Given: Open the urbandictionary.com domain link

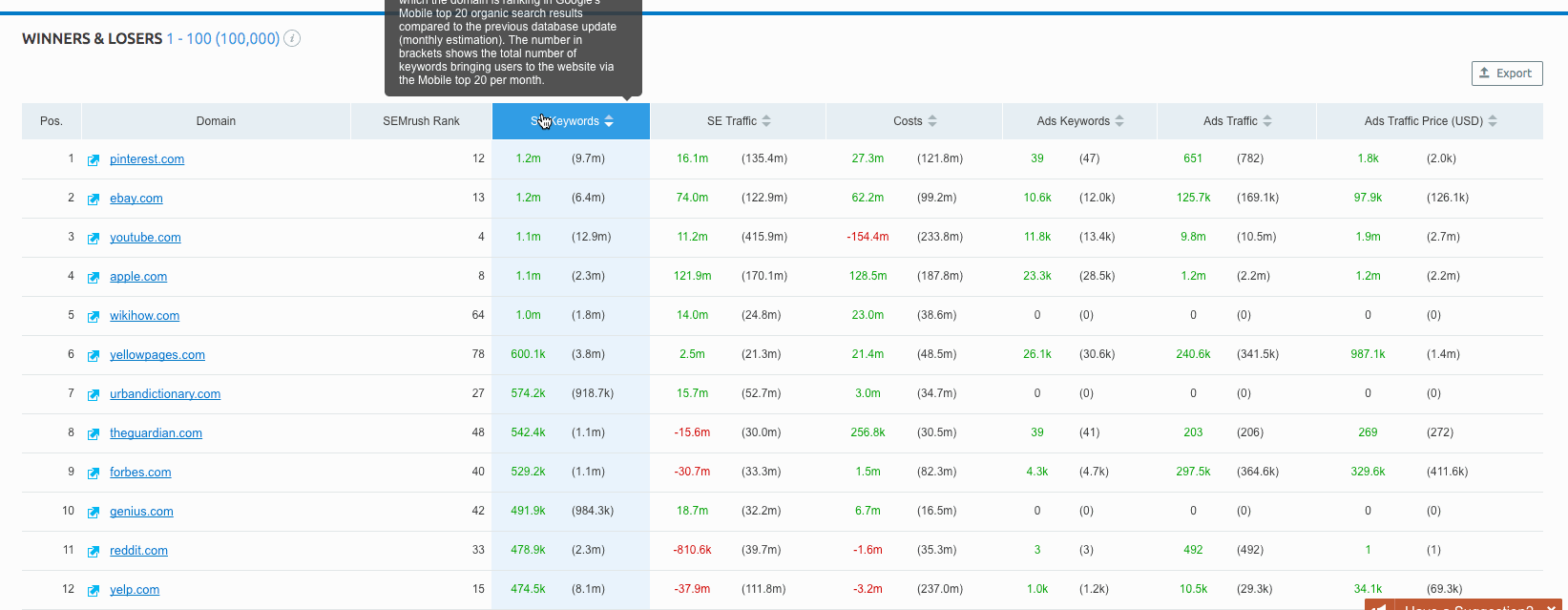Looking at the screenshot, I should click(x=165, y=394).
